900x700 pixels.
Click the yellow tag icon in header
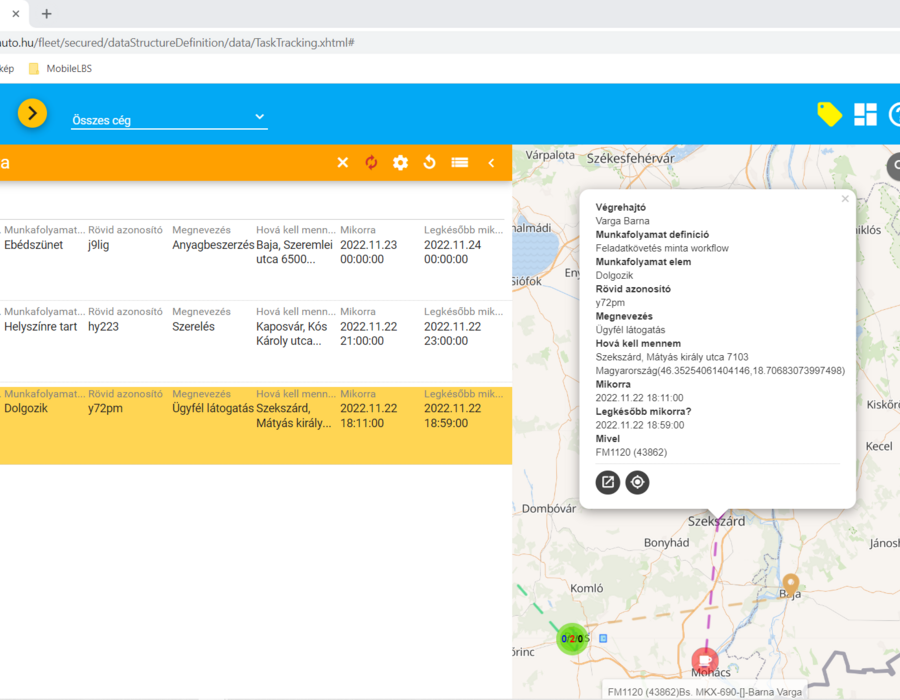click(x=829, y=114)
